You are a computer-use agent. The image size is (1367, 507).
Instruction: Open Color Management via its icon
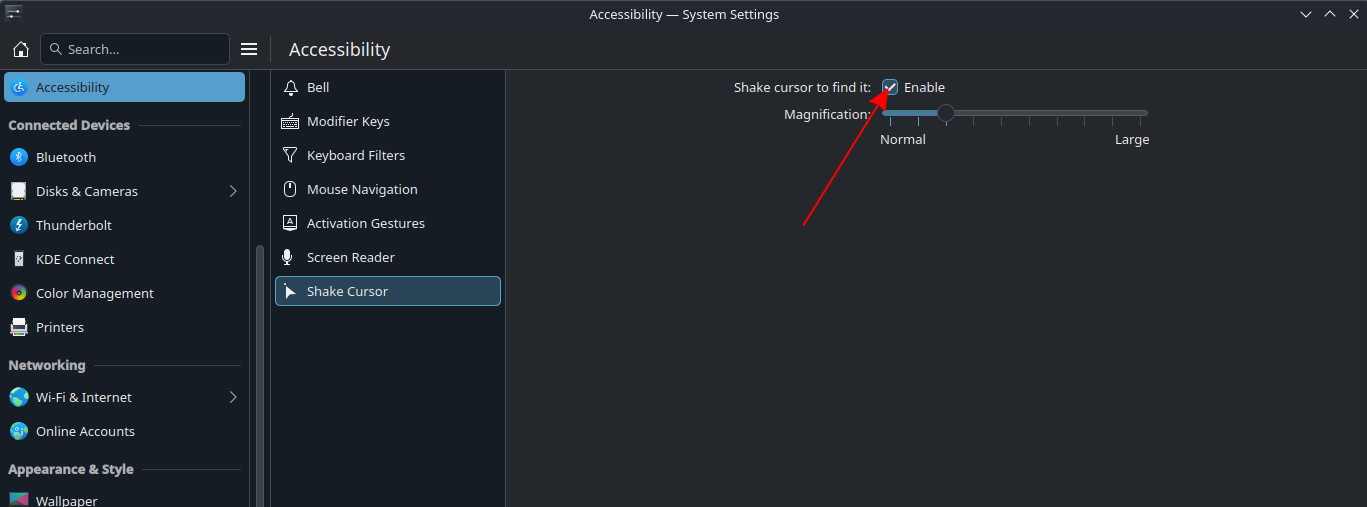click(18, 293)
